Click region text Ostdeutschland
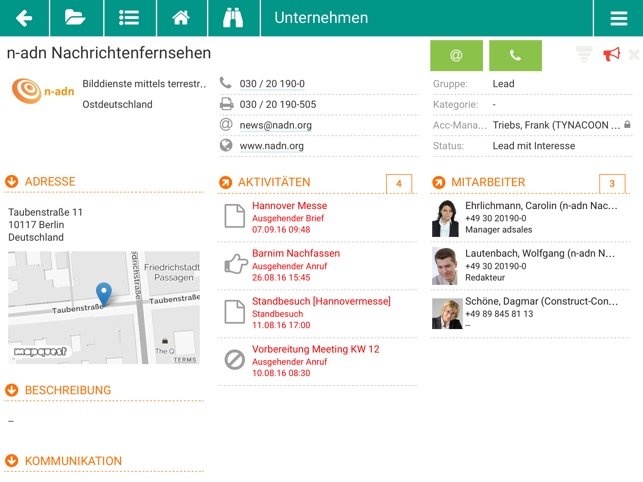The width and height of the screenshot is (643, 482). [117, 104]
